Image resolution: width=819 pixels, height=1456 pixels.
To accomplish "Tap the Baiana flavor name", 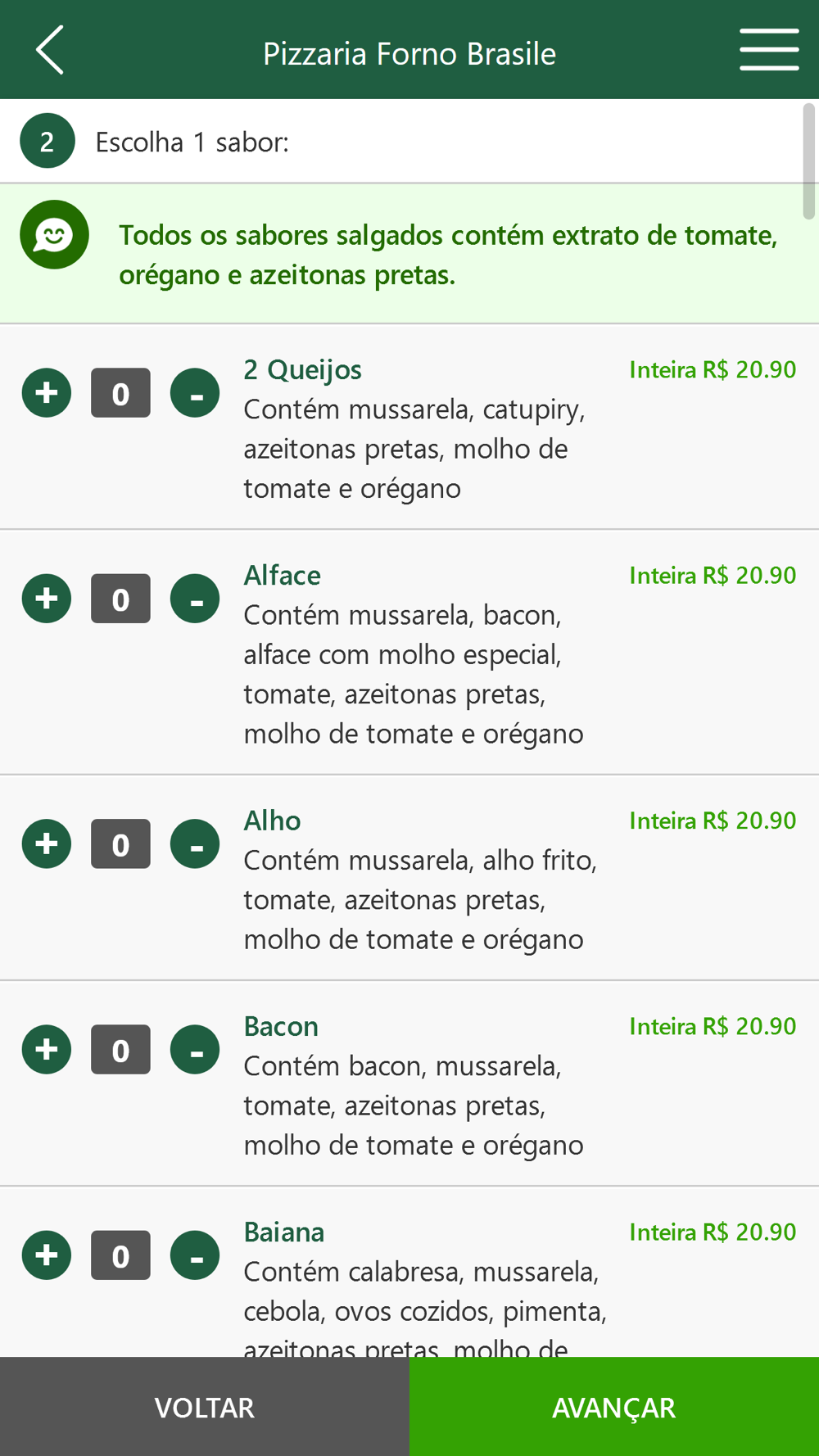I will click(x=284, y=1232).
